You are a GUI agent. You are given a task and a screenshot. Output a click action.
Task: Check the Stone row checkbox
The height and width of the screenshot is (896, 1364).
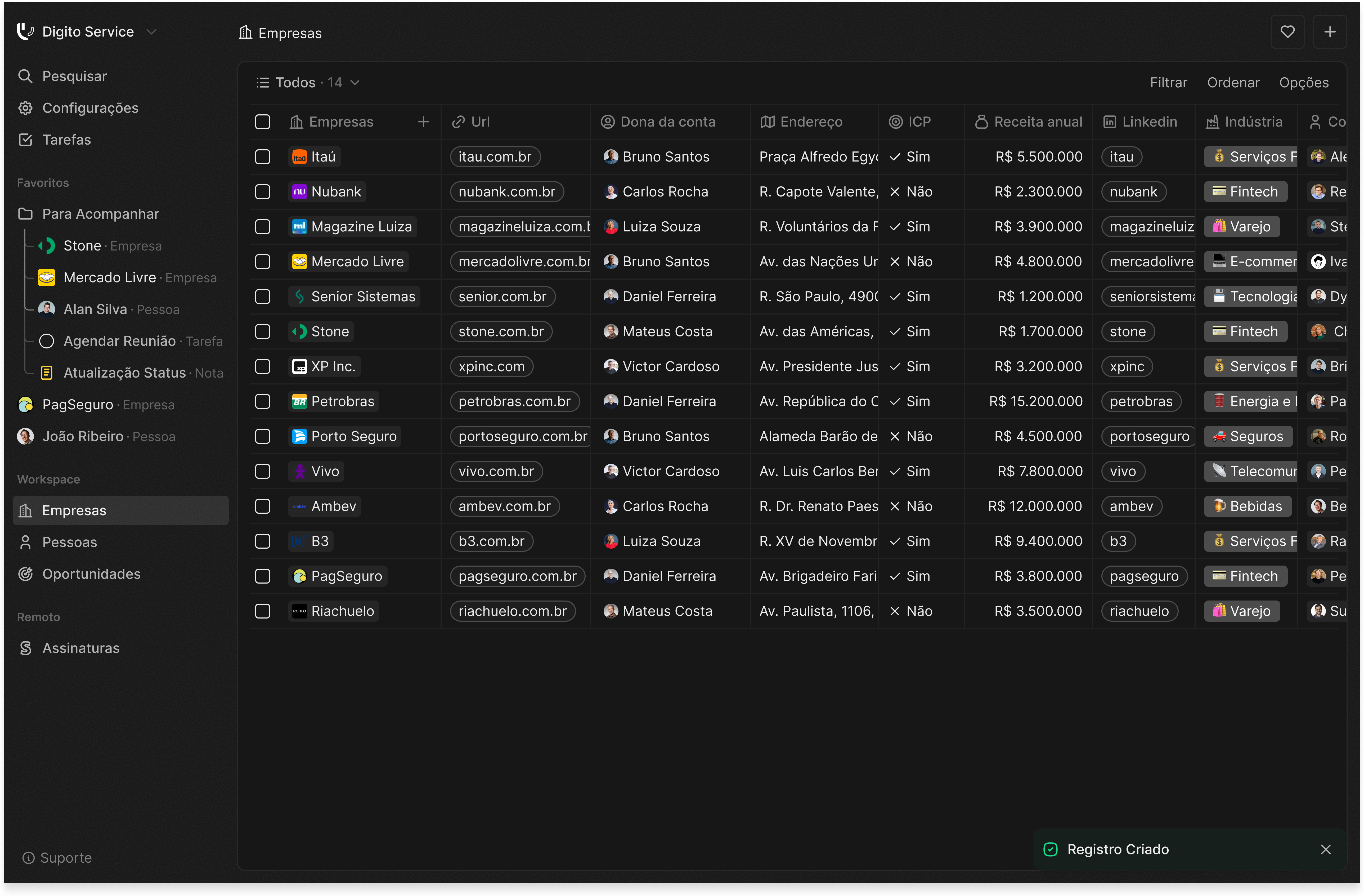pyautogui.click(x=262, y=331)
